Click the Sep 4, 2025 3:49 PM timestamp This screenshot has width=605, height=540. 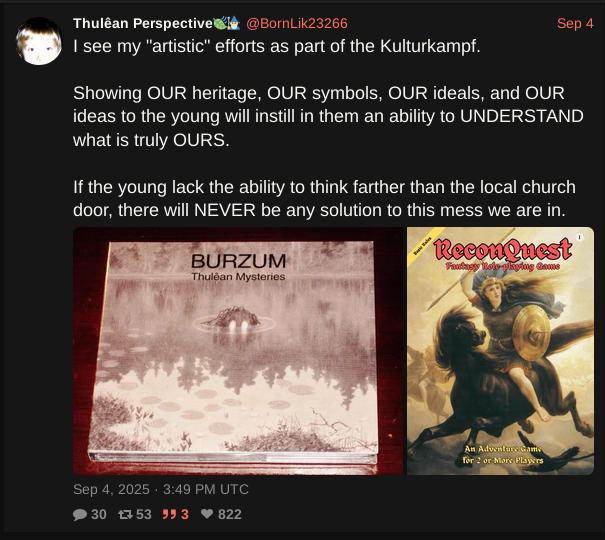tap(161, 489)
